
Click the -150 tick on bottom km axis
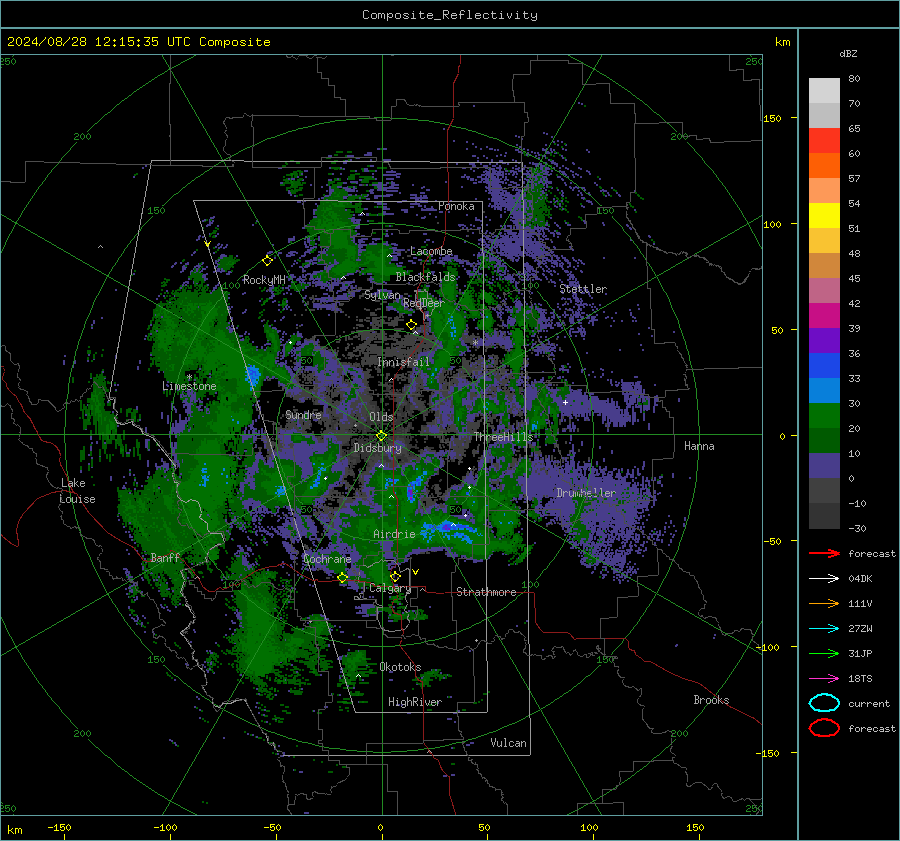(59, 827)
